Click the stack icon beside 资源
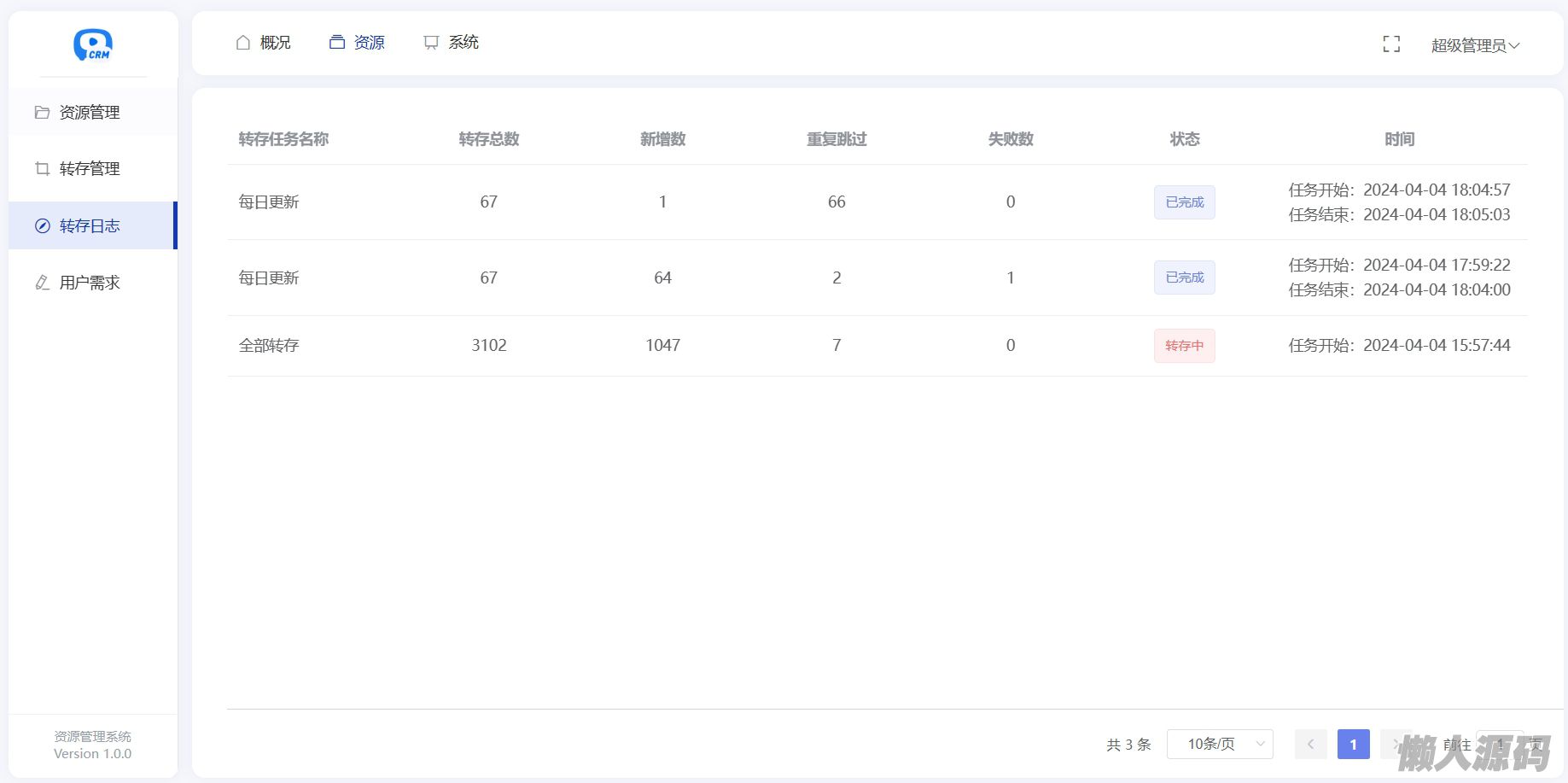The width and height of the screenshot is (1568, 783). coord(337,43)
